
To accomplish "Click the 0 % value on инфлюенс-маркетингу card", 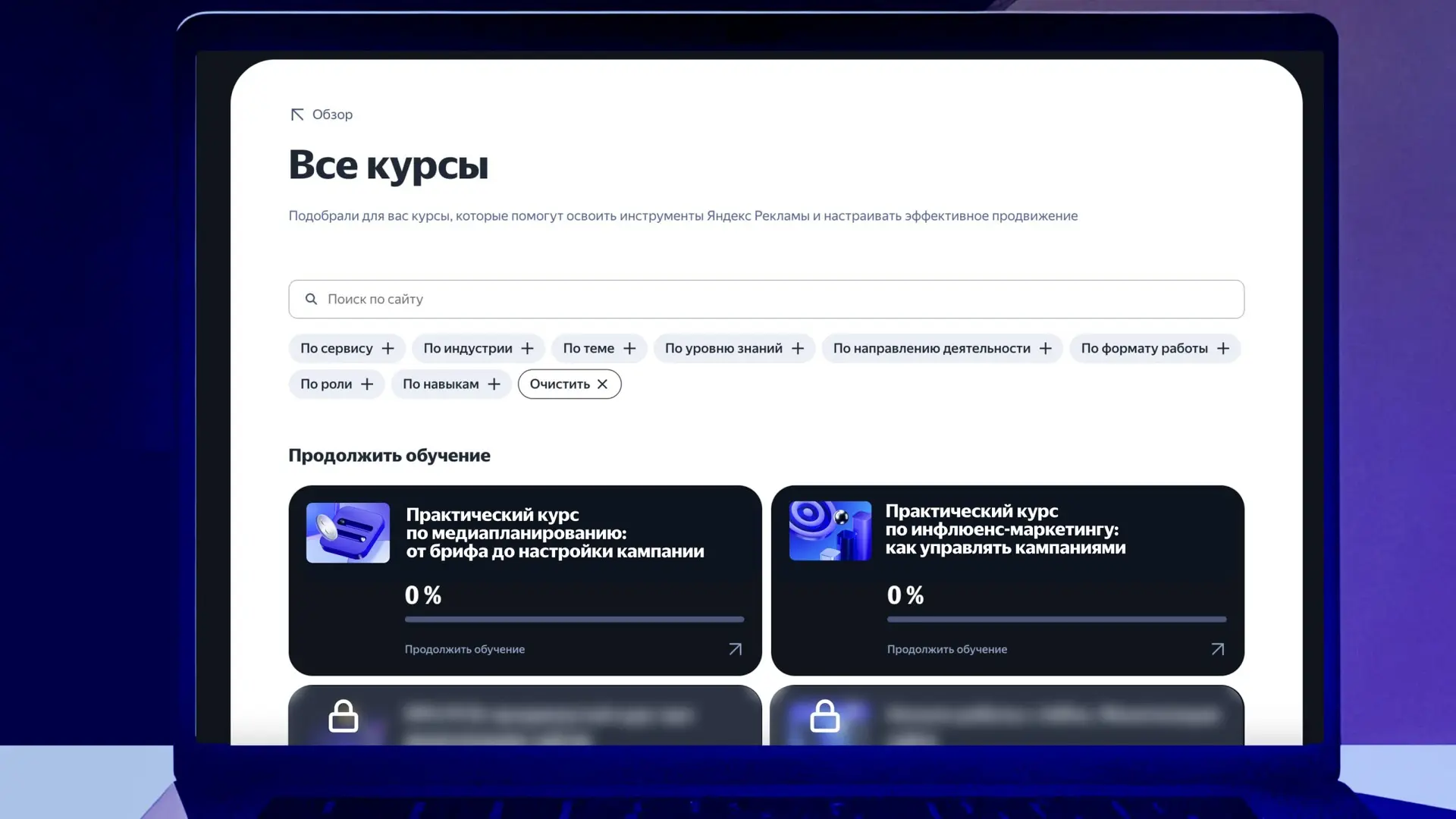I will pos(905,595).
